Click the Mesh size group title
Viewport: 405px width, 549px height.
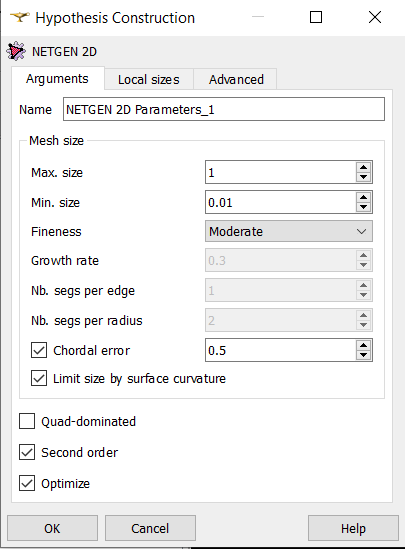point(57,140)
